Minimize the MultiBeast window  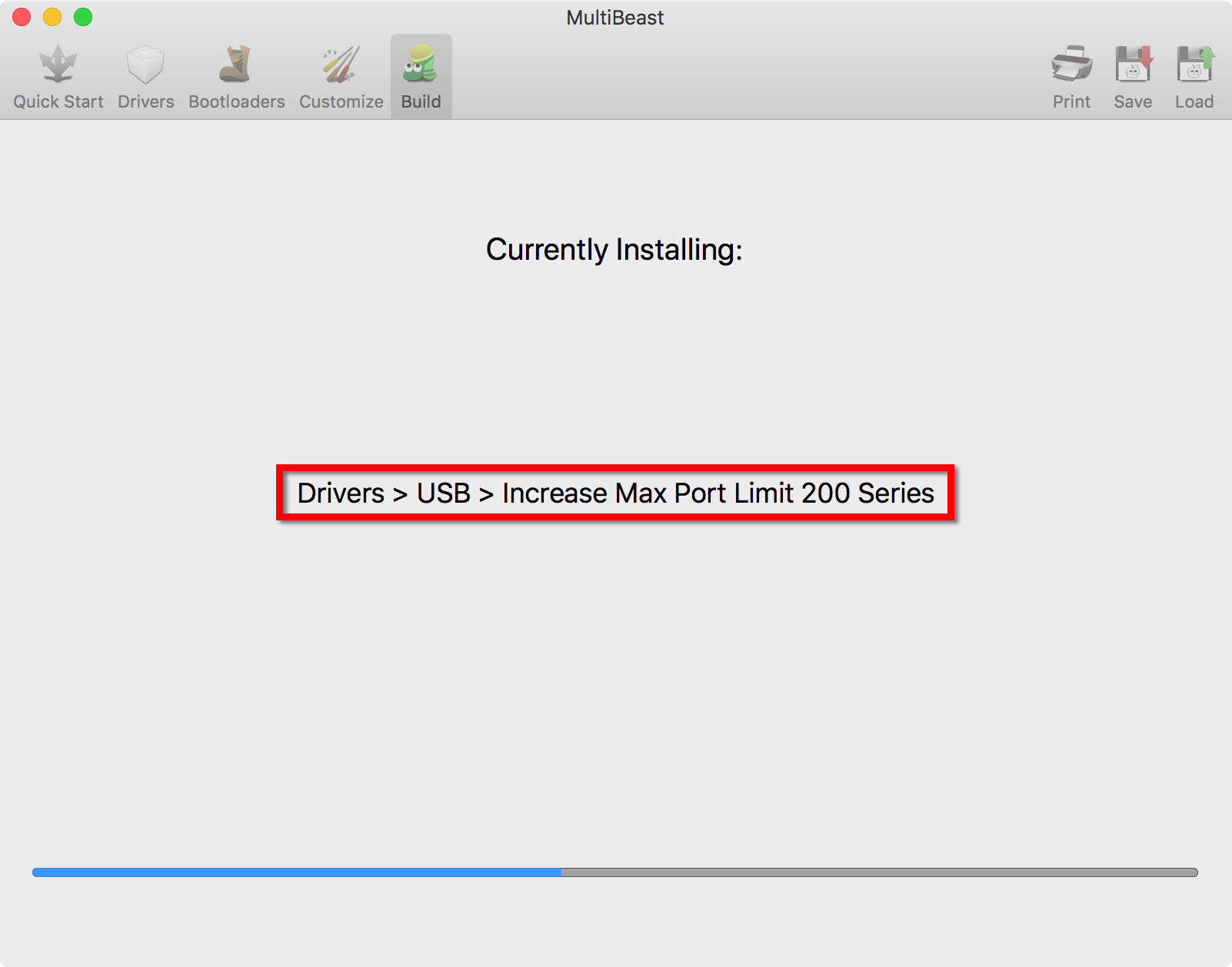pyautogui.click(x=52, y=17)
